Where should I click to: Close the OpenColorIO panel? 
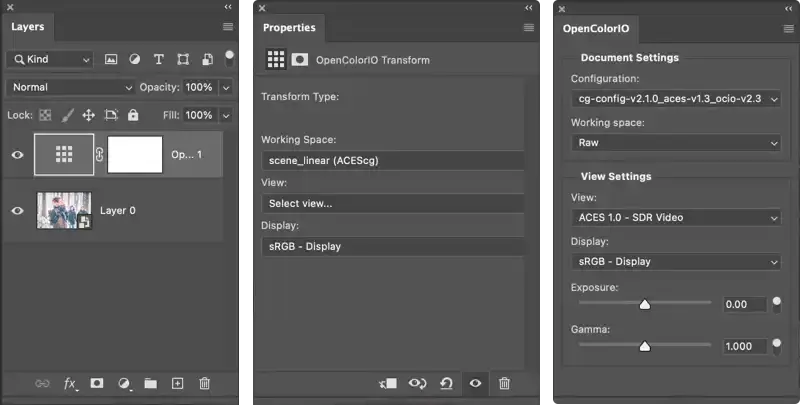[x=562, y=9]
